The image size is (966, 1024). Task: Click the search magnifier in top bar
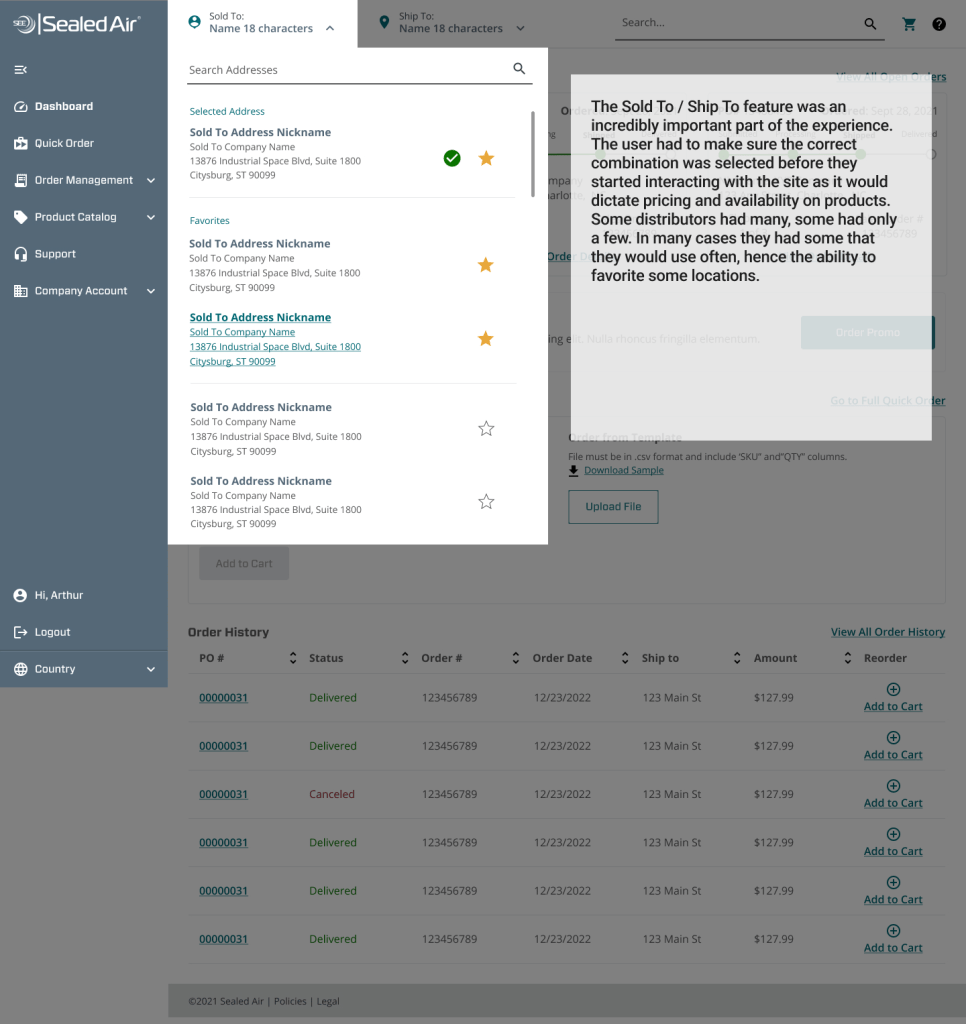870,24
